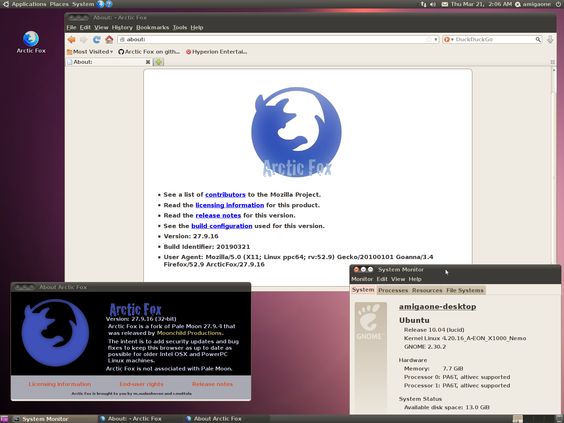Click the search magnifier in DuckDuckGo box

(x=538, y=40)
